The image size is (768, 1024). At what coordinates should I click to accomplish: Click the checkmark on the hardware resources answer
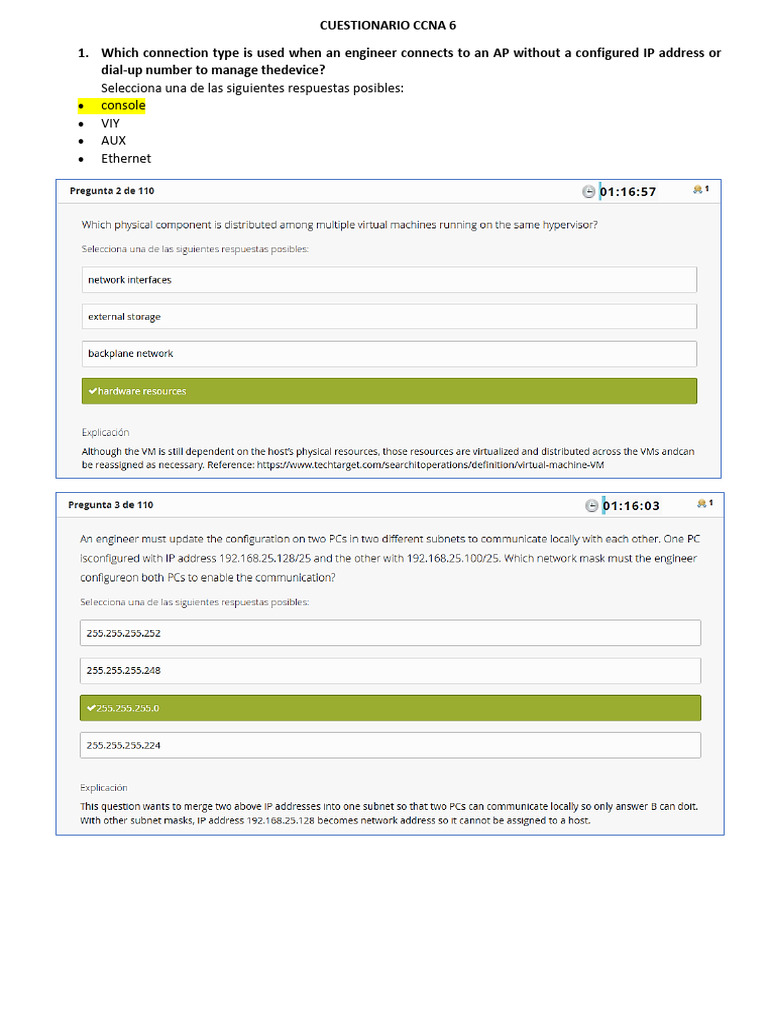coord(93,391)
